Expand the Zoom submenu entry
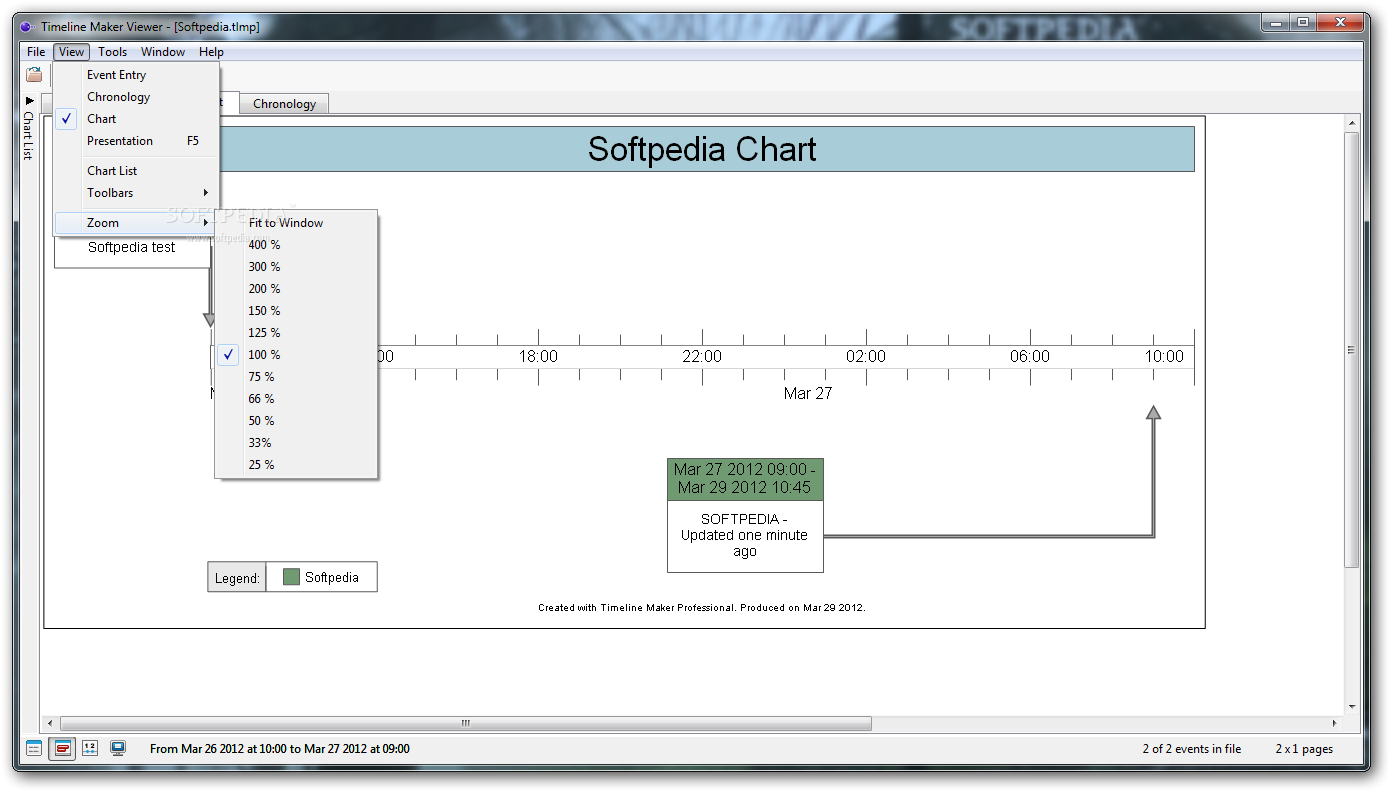 tap(136, 223)
